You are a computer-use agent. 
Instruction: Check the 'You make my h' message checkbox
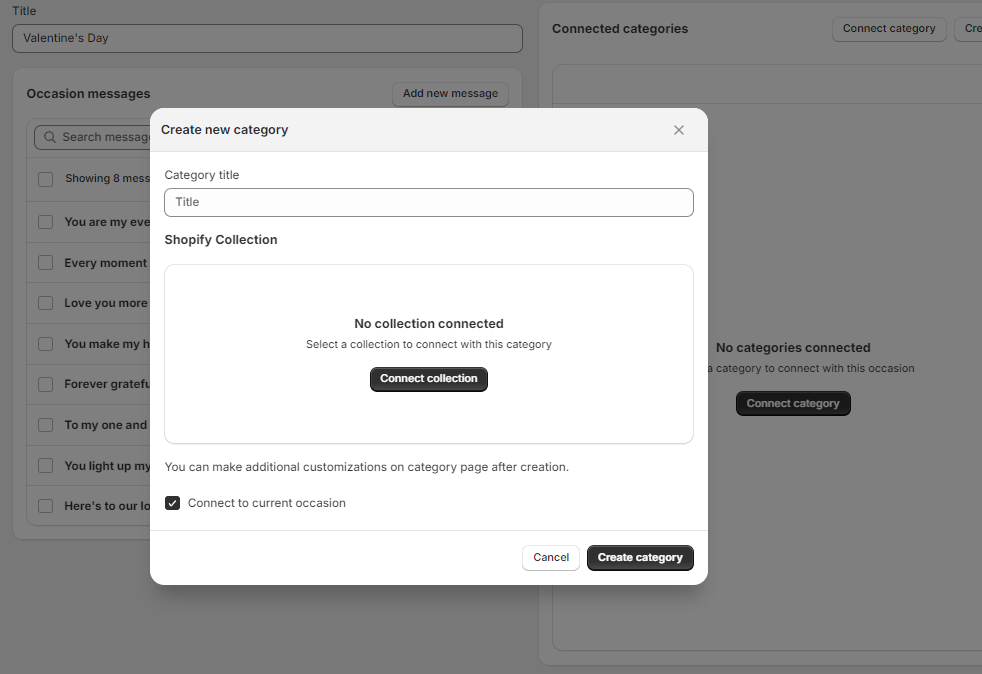(x=45, y=344)
